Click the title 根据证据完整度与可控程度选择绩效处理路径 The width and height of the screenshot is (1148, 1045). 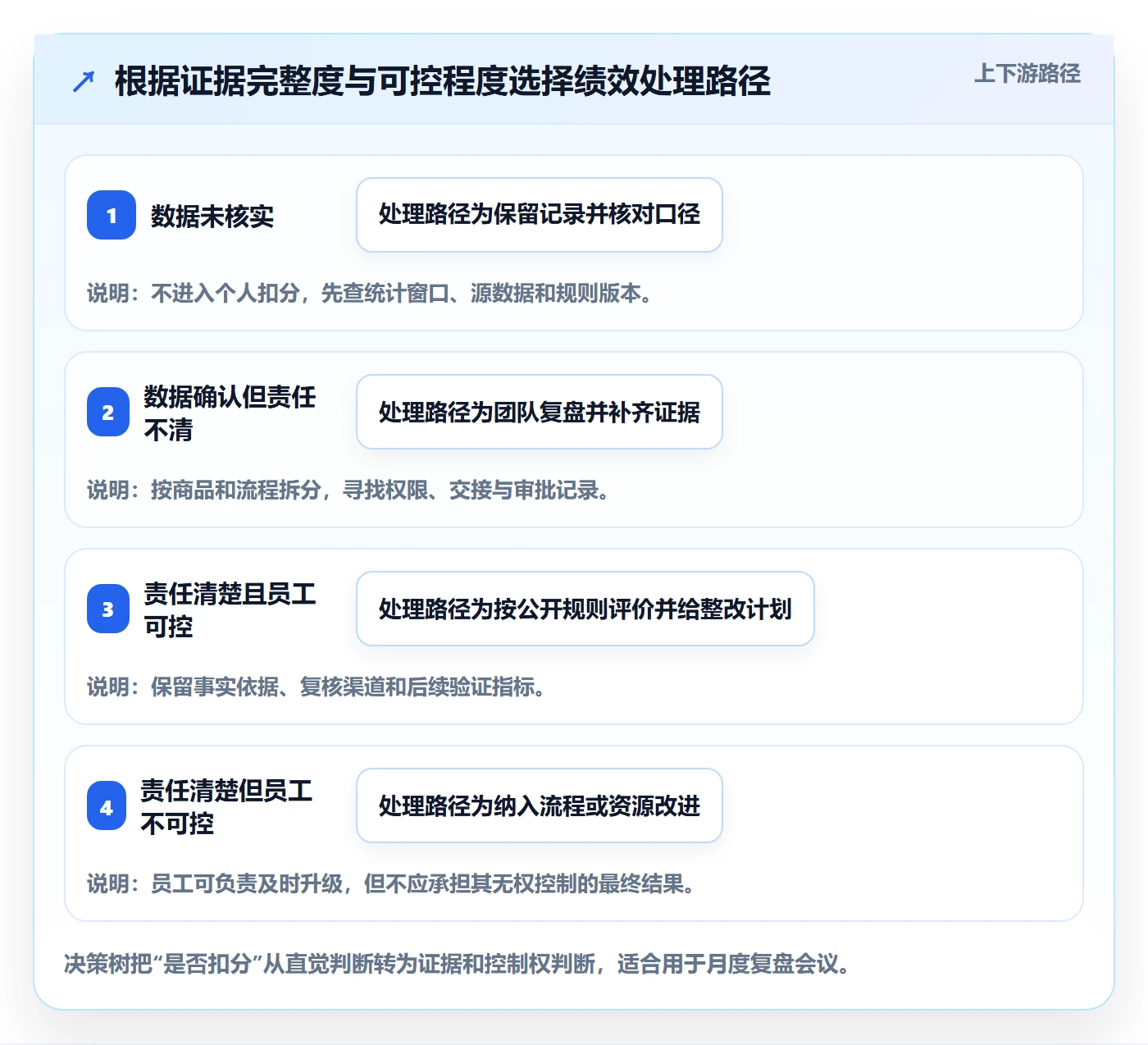point(443,81)
